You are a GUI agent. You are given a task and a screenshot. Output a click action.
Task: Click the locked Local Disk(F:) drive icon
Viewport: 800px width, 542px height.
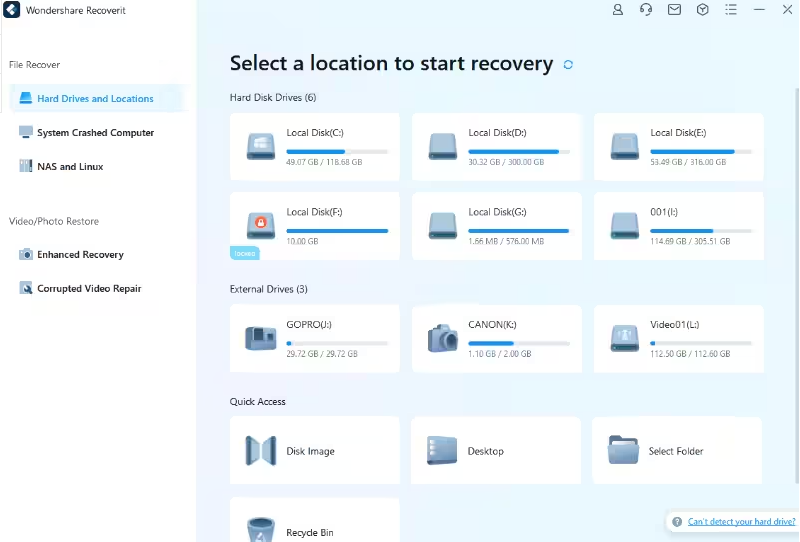pos(261,226)
